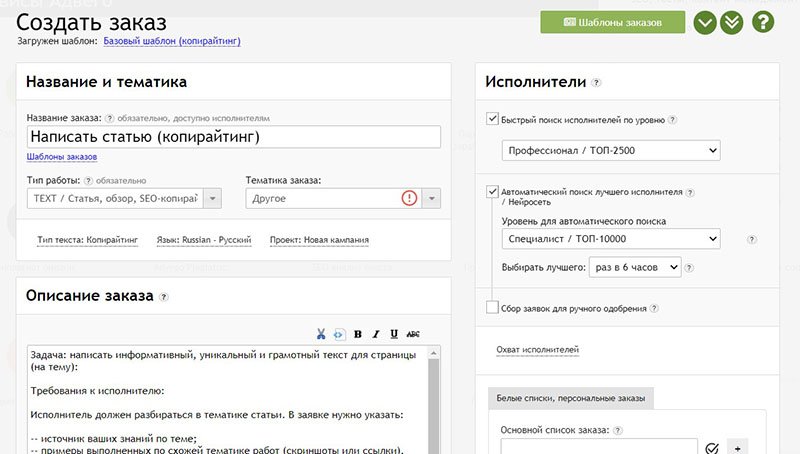
Task: Toggle italic formatting in editor
Action: 376,334
